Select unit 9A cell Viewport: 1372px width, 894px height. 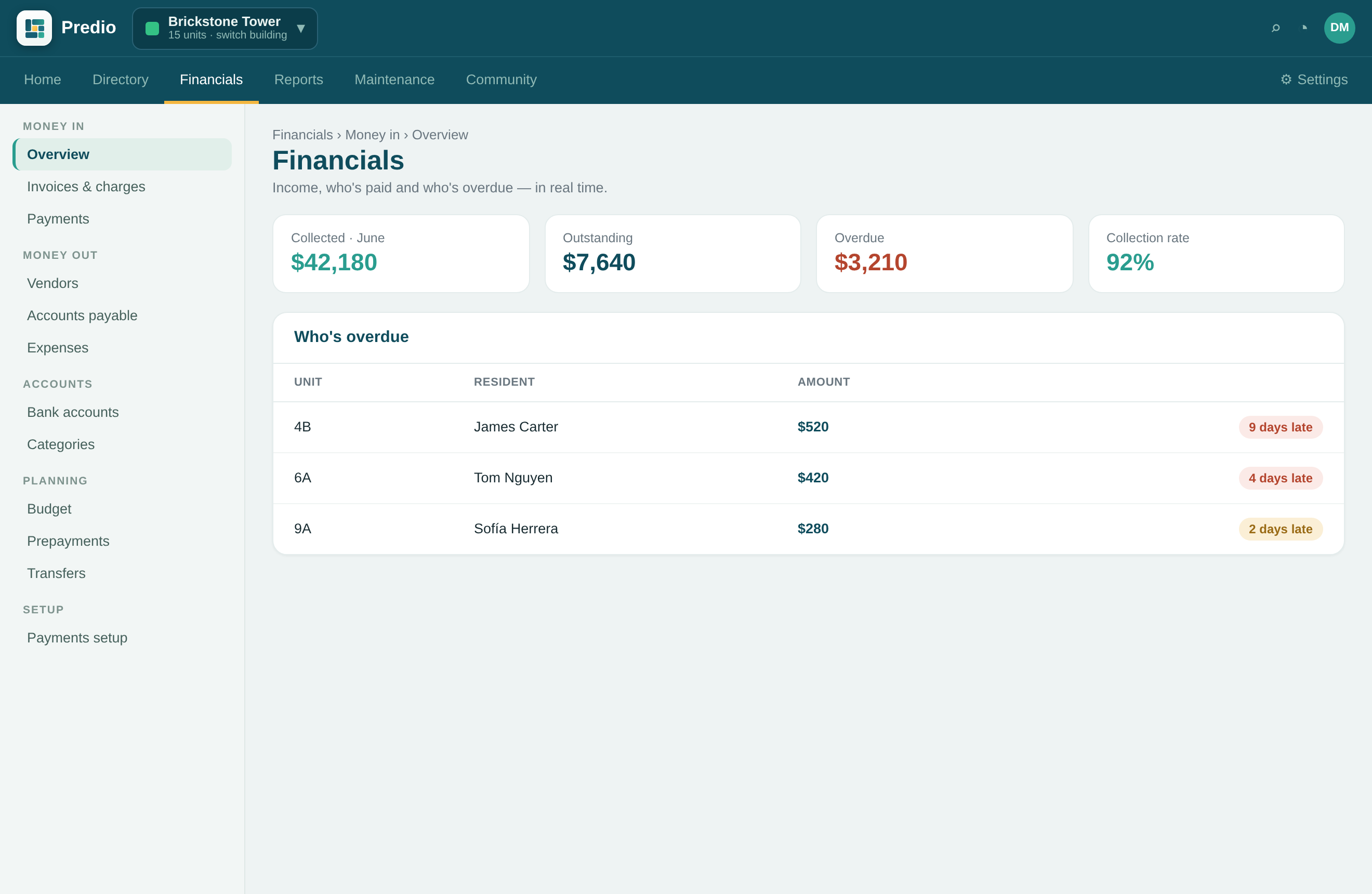coord(302,529)
